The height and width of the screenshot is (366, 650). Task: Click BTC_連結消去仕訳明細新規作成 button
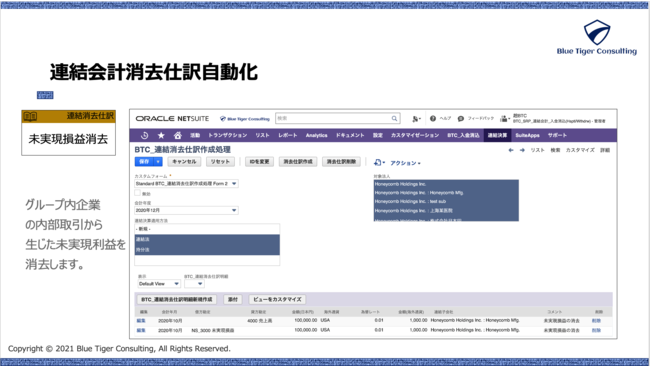click(x=177, y=299)
